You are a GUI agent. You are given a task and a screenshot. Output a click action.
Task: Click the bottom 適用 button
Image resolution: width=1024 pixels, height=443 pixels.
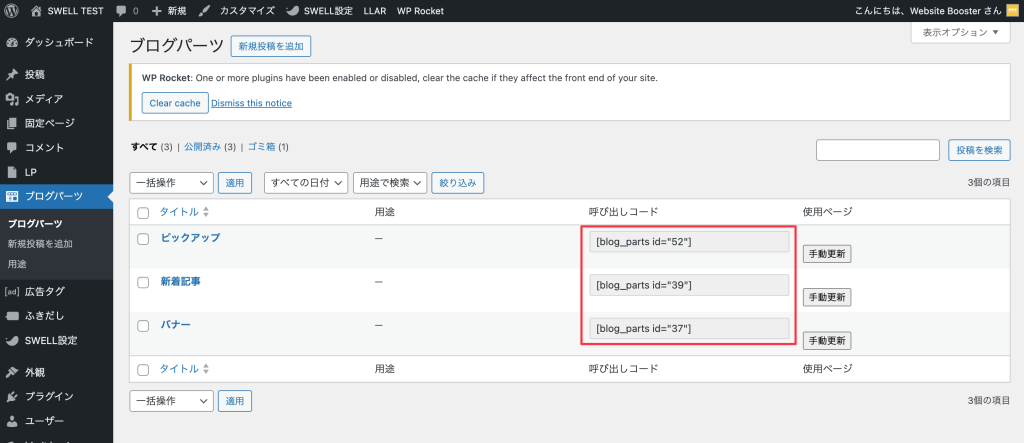[x=234, y=401]
